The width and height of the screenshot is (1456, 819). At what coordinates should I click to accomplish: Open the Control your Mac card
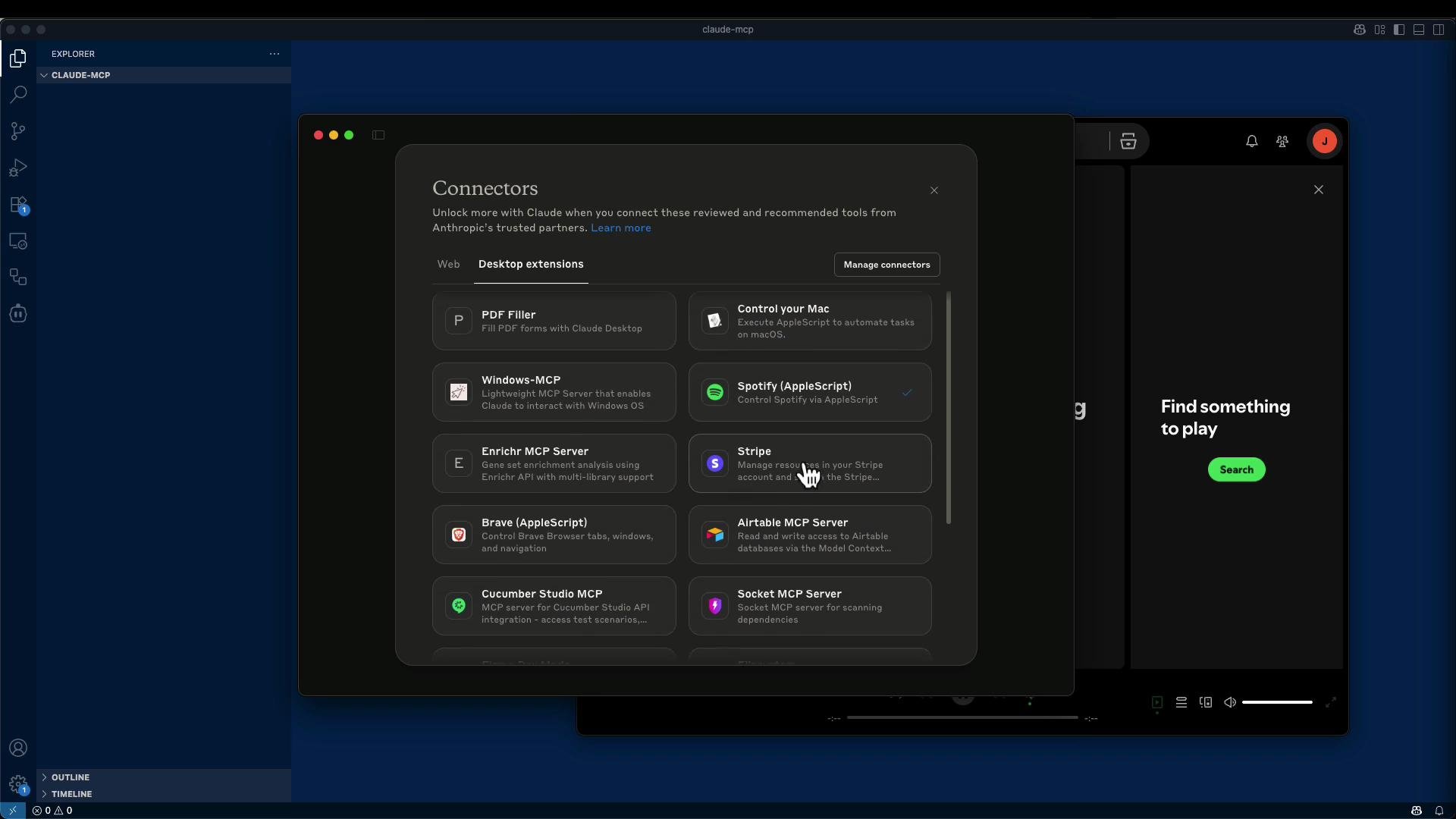(x=810, y=321)
